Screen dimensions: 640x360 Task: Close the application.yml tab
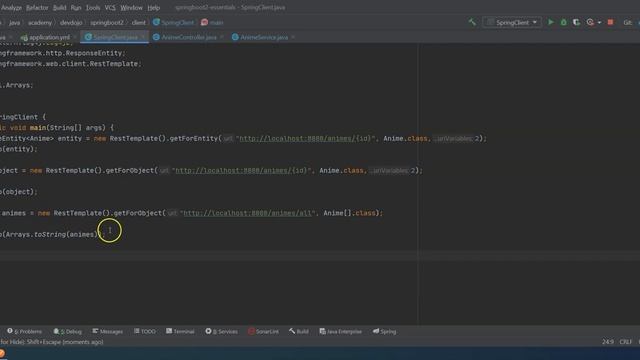76,37
